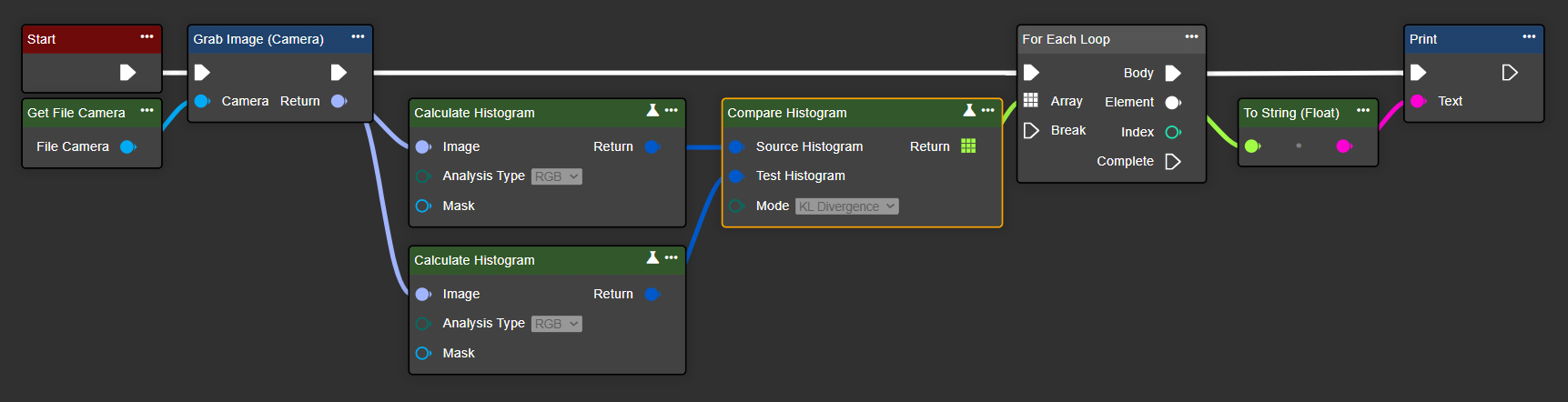Click the flask icon on Compare Histogram node
1568x402 pixels.
tap(969, 110)
